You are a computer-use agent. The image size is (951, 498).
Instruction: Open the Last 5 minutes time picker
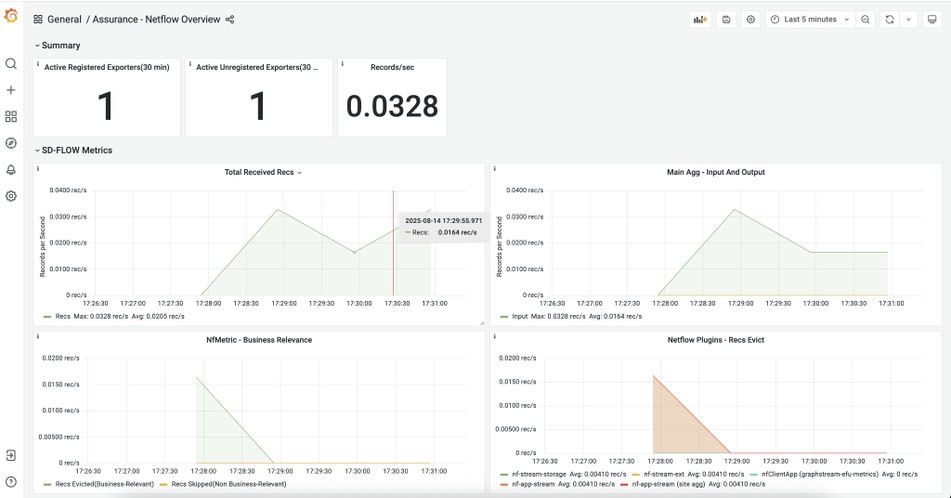click(810, 19)
